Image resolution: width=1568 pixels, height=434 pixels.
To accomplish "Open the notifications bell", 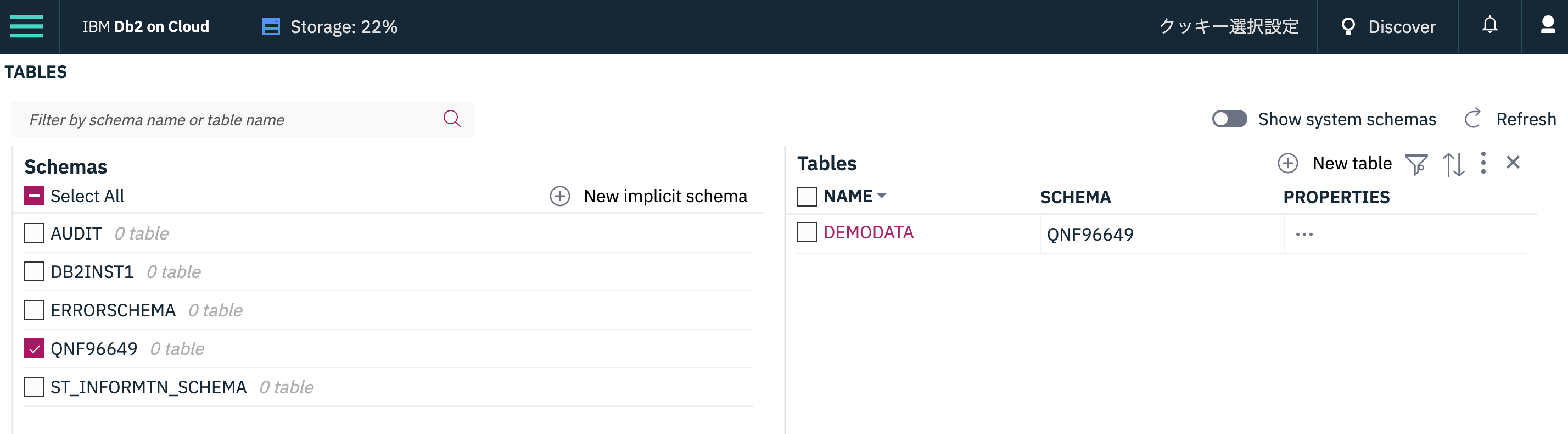I will coord(1489,26).
